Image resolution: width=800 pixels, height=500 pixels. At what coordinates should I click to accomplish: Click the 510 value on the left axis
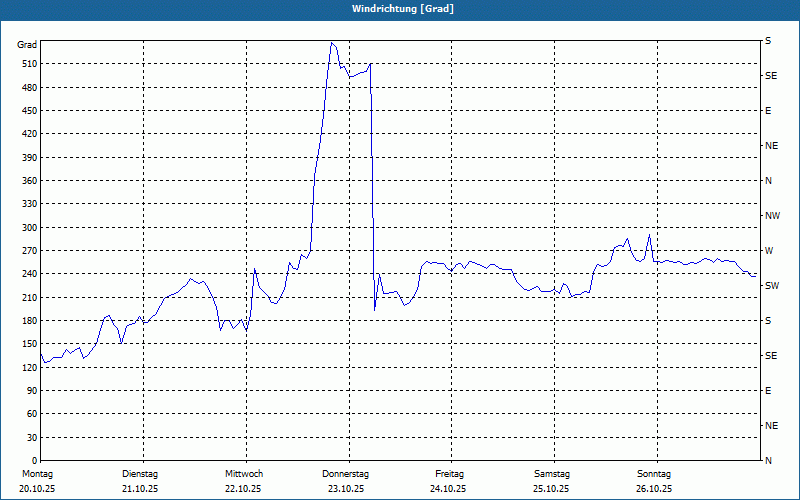tap(28, 64)
